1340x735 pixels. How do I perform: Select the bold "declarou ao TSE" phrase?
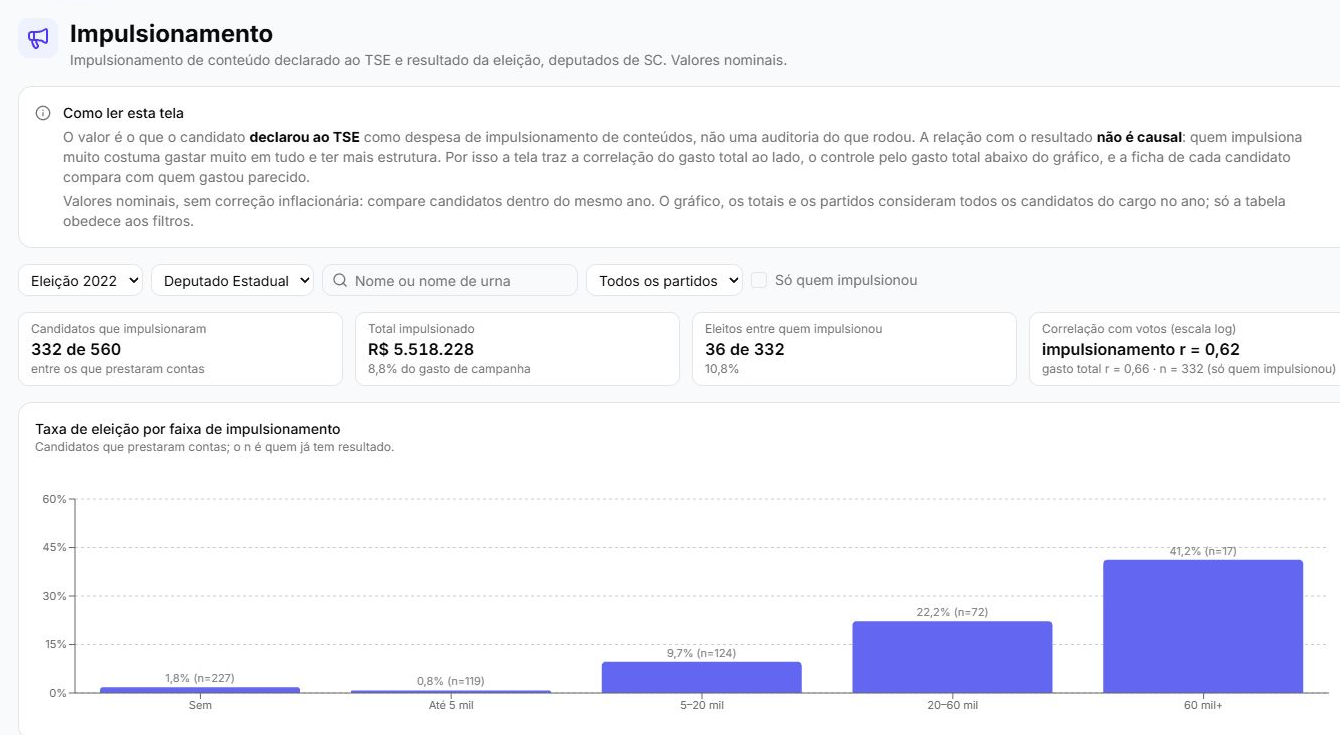click(x=304, y=137)
